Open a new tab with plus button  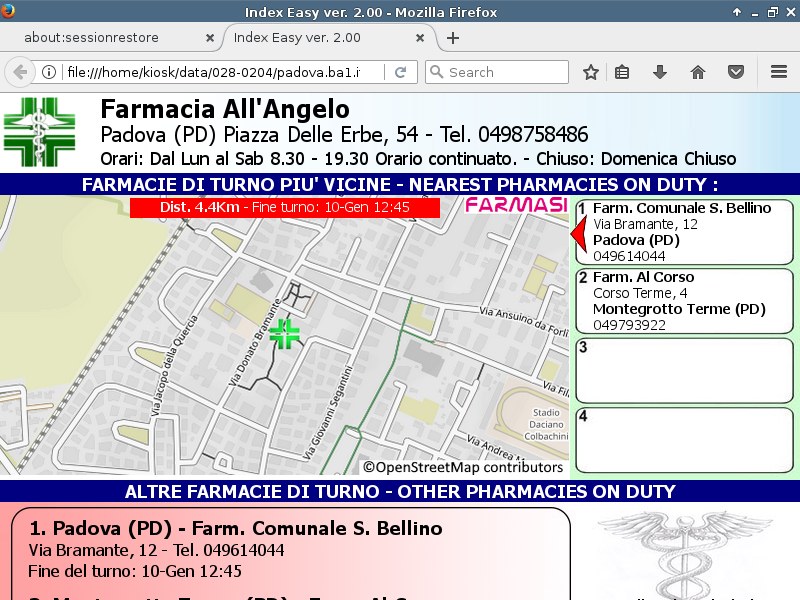(x=453, y=38)
